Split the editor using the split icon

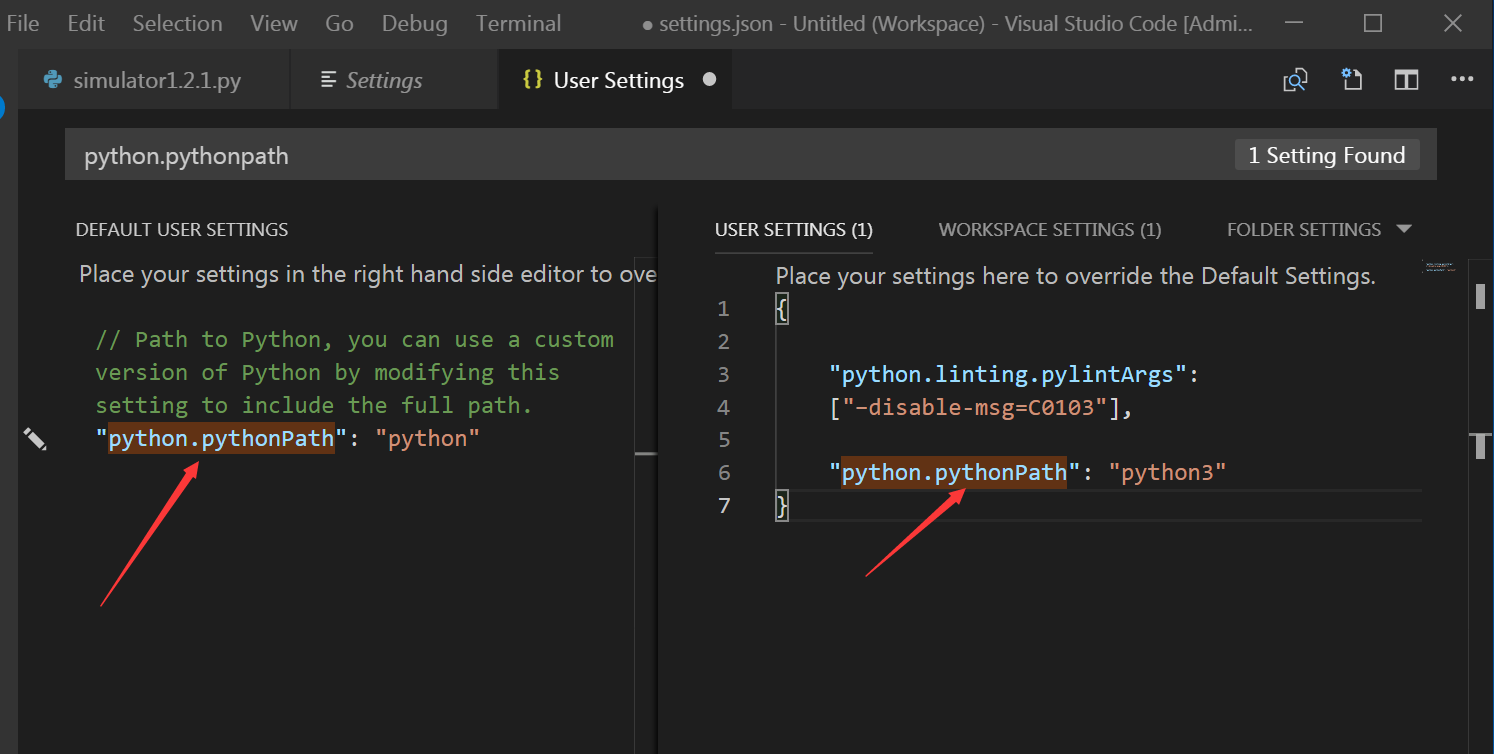(1406, 79)
